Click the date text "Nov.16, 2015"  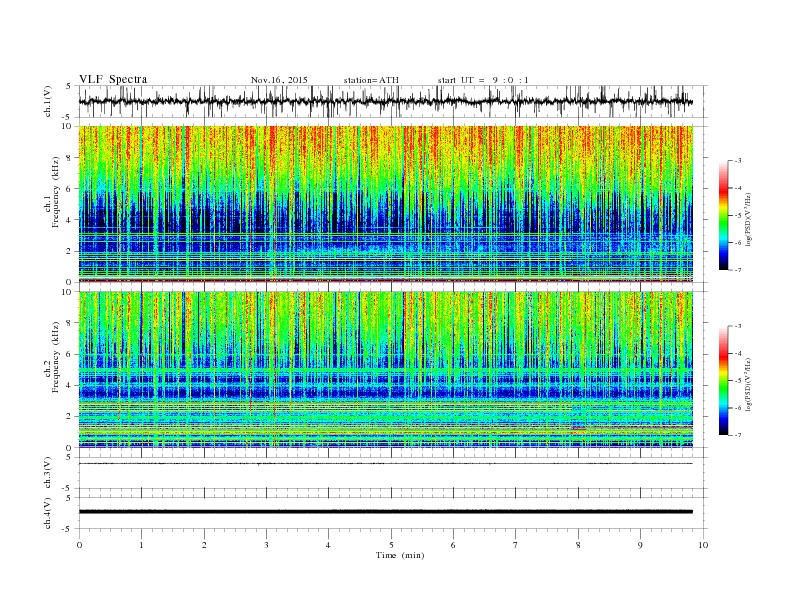click(279, 80)
